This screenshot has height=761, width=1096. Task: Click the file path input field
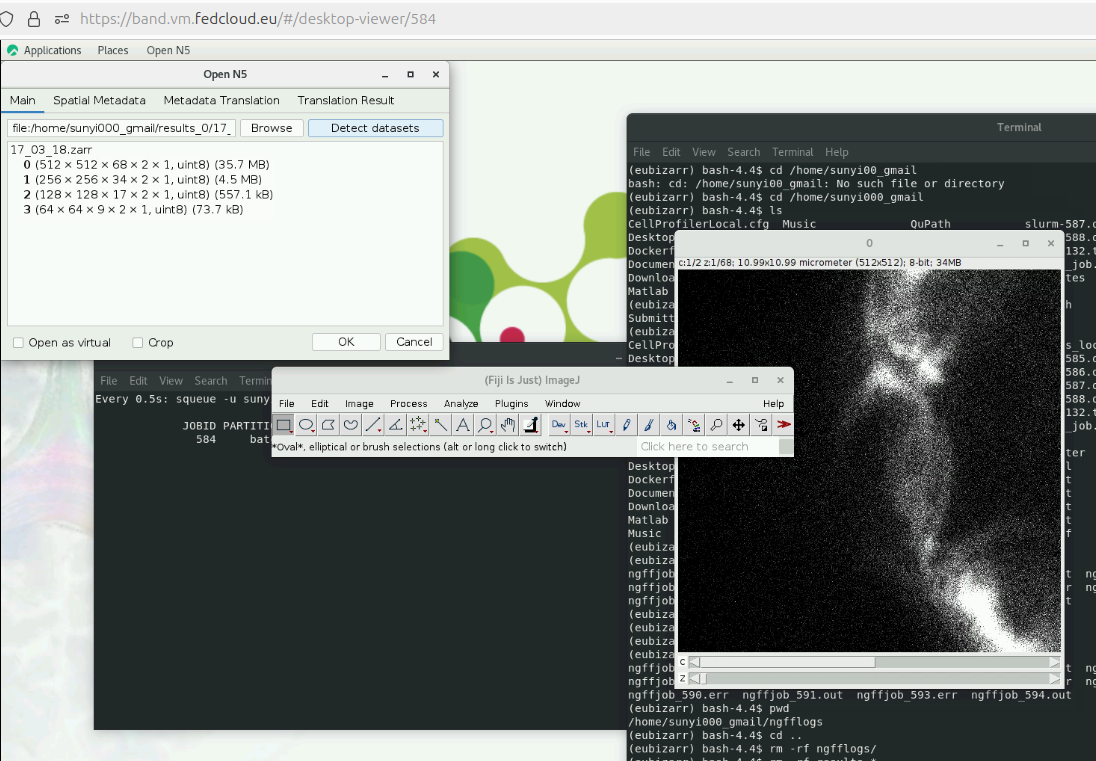[x=122, y=128]
